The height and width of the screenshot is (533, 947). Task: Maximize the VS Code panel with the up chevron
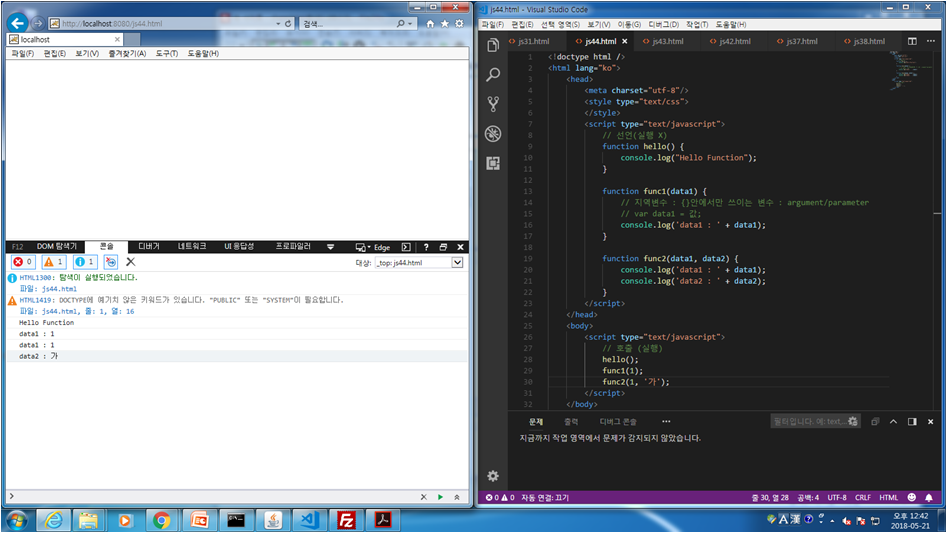893,421
